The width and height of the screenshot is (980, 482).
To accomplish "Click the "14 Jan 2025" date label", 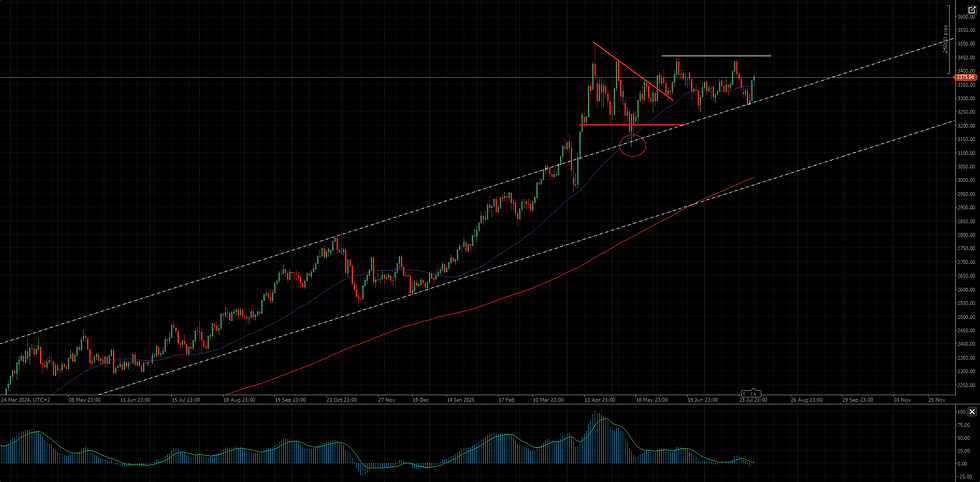I will click(x=459, y=398).
